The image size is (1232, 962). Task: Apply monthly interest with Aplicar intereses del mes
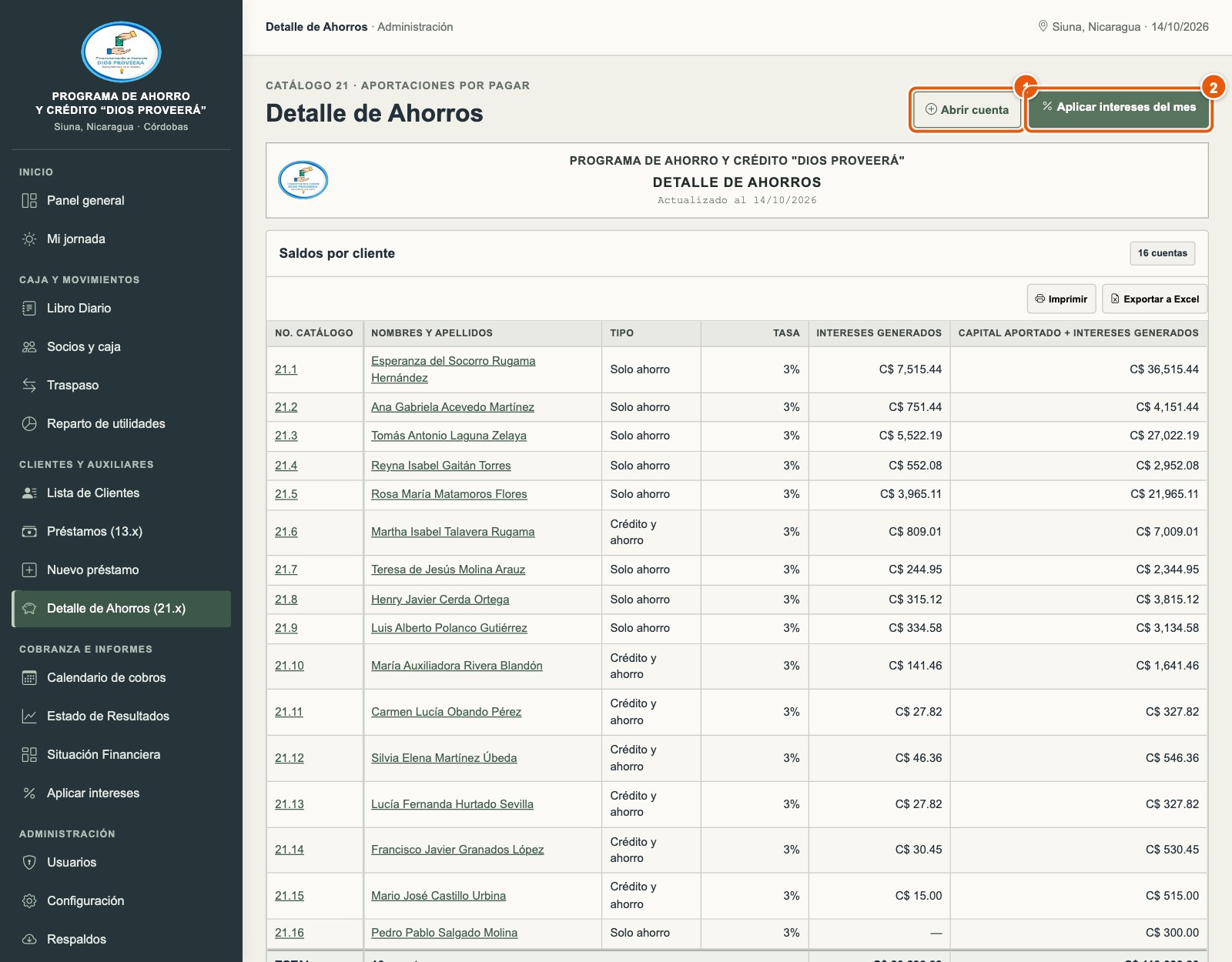coord(1119,108)
